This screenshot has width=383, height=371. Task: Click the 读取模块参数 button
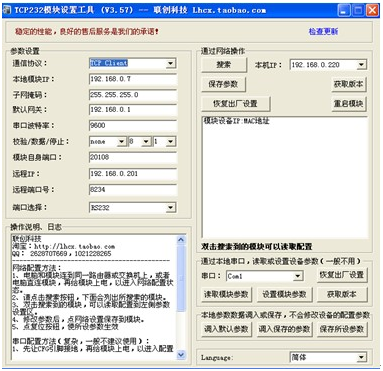click(226, 294)
